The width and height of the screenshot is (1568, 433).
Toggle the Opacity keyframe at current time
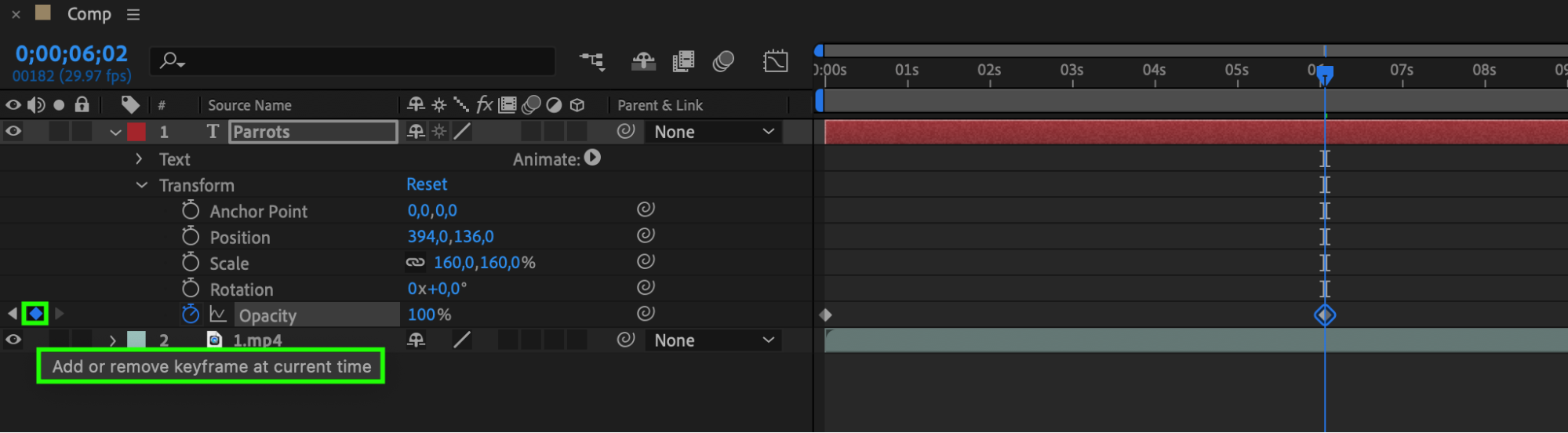click(x=35, y=314)
